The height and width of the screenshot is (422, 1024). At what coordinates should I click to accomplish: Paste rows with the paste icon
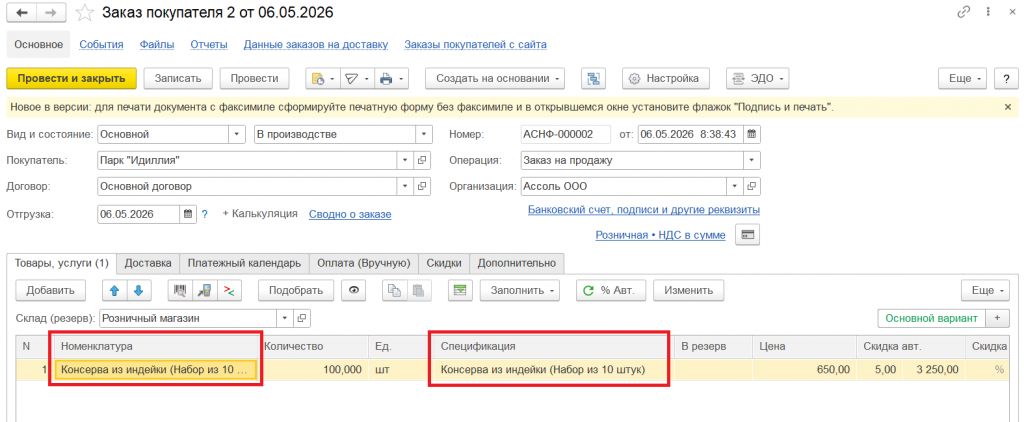click(x=419, y=291)
